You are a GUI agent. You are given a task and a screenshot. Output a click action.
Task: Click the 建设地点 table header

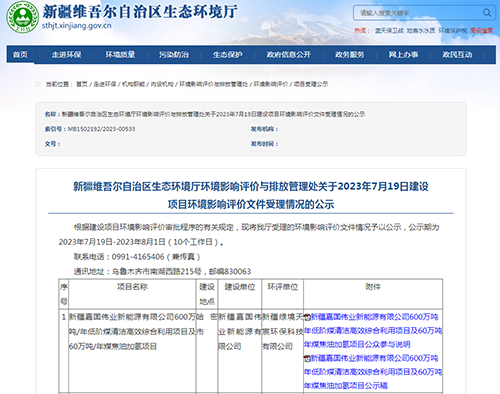coord(207,294)
